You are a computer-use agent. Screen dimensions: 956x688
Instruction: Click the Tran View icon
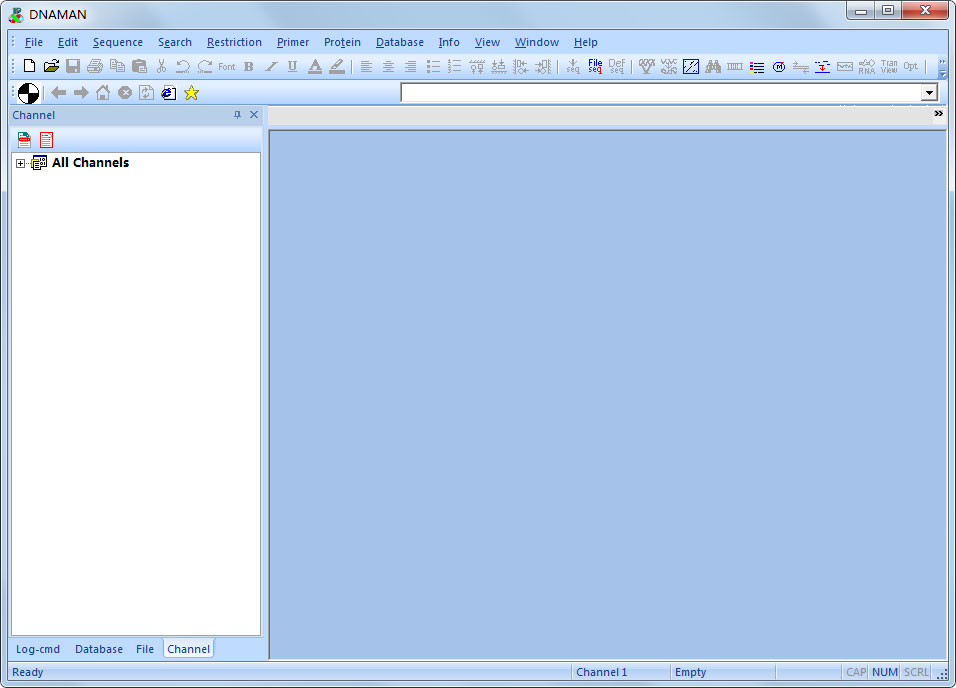tap(889, 66)
